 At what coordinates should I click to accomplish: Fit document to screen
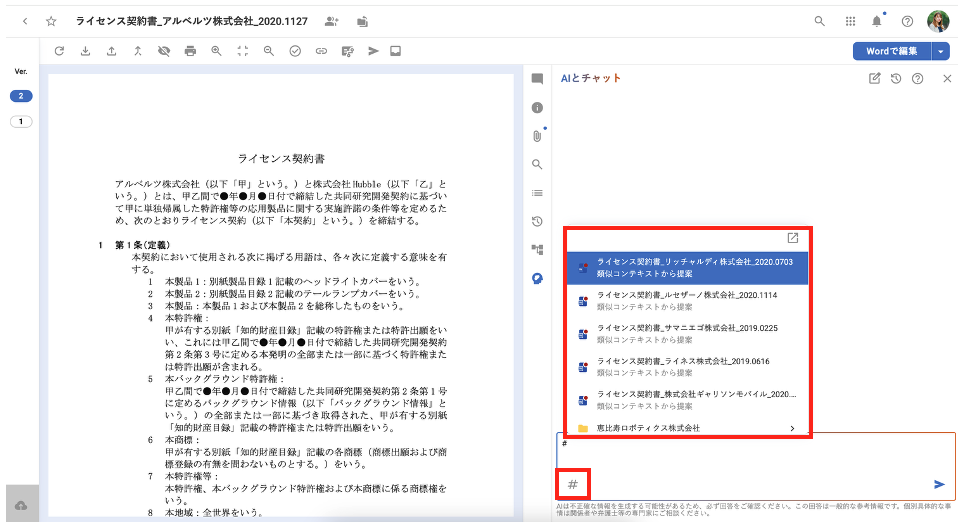tap(243, 51)
